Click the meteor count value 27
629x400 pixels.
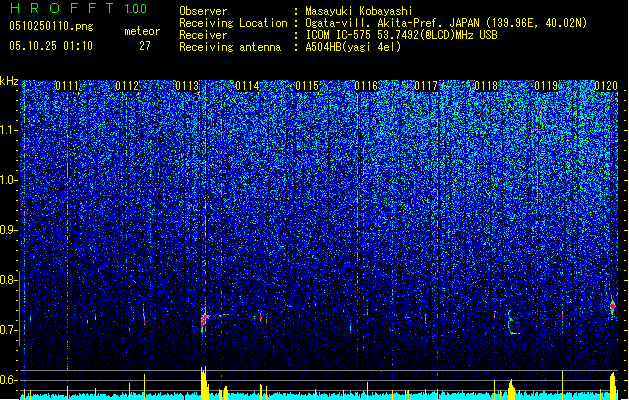pos(145,46)
